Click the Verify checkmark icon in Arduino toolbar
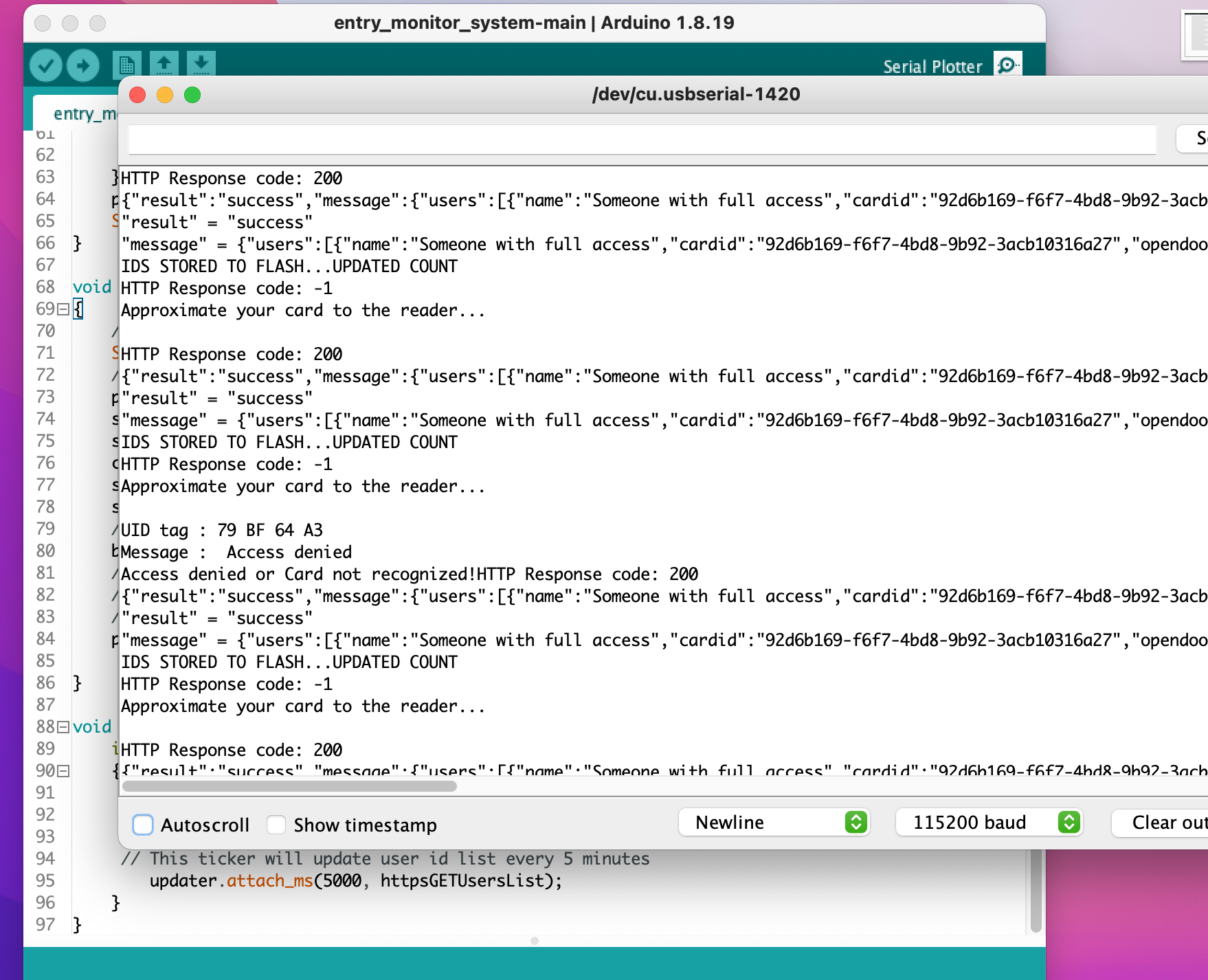Screen dimensions: 1208x980 click(46, 66)
